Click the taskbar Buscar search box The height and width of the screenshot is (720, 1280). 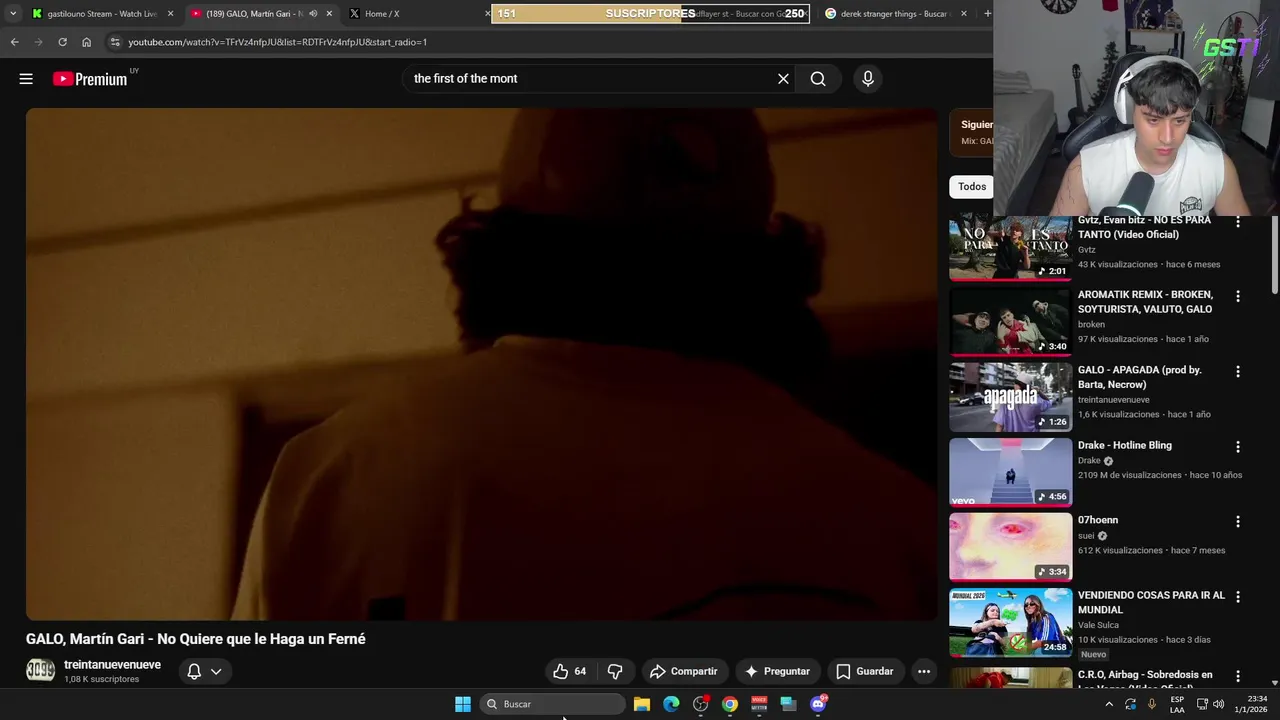click(x=553, y=704)
